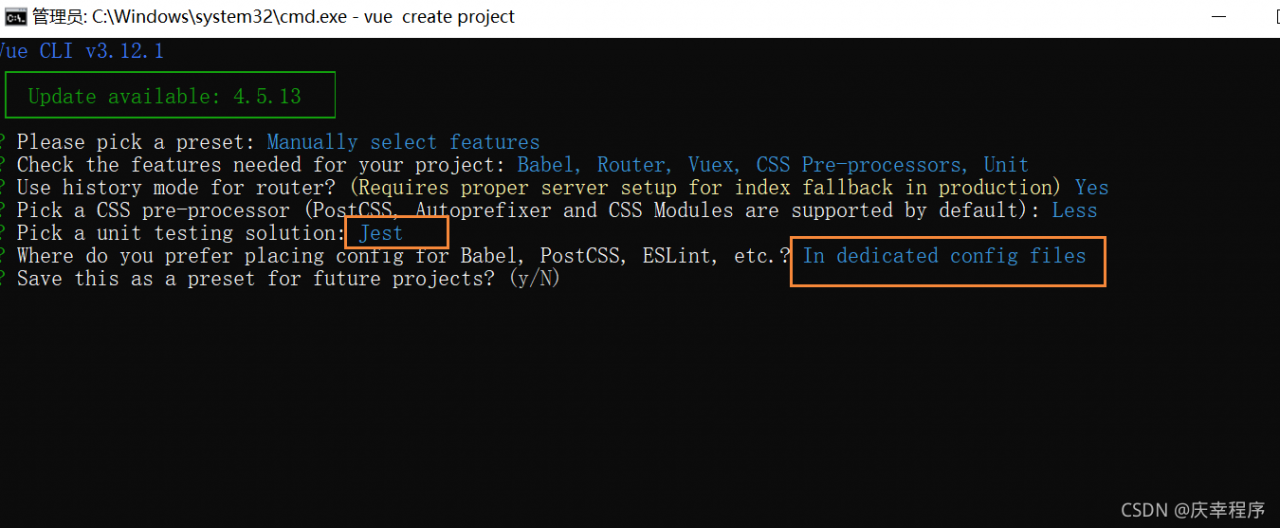This screenshot has height=528, width=1280.
Task: Click the '(y/N)' input position
Action: (x=534, y=279)
